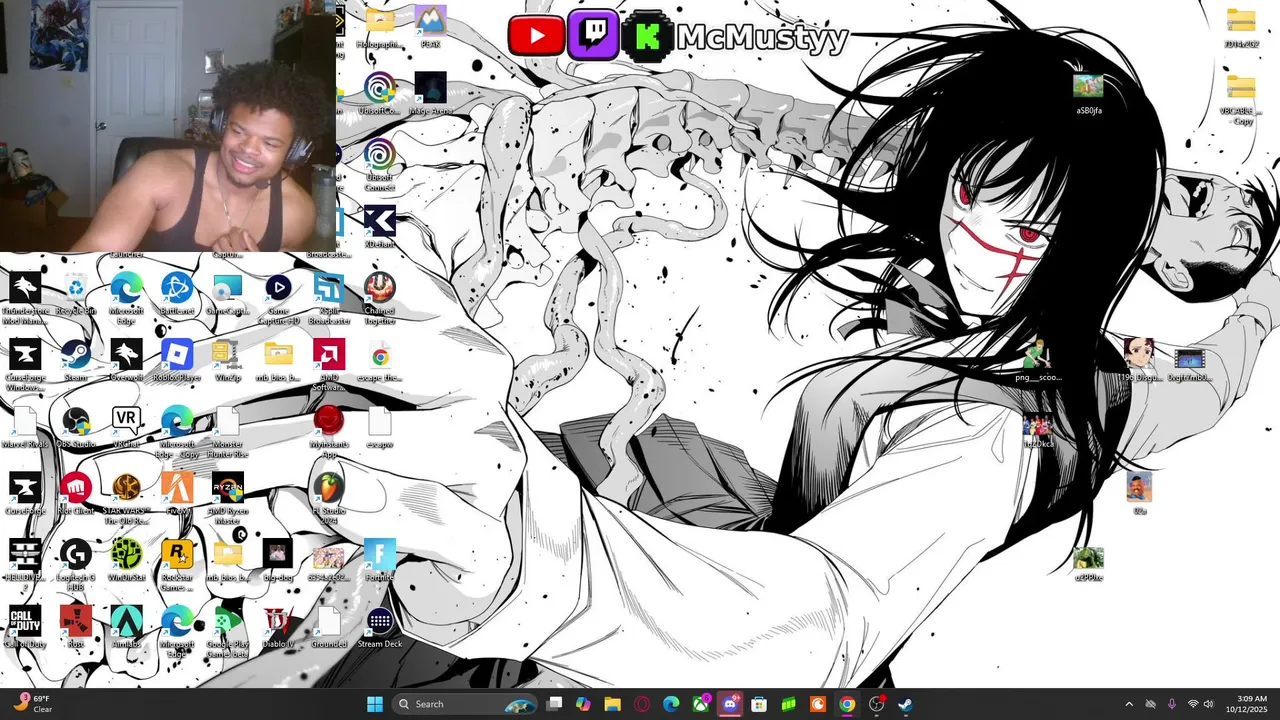The image size is (1280, 720).
Task: Click the microphone tray icon
Action: click(1171, 704)
